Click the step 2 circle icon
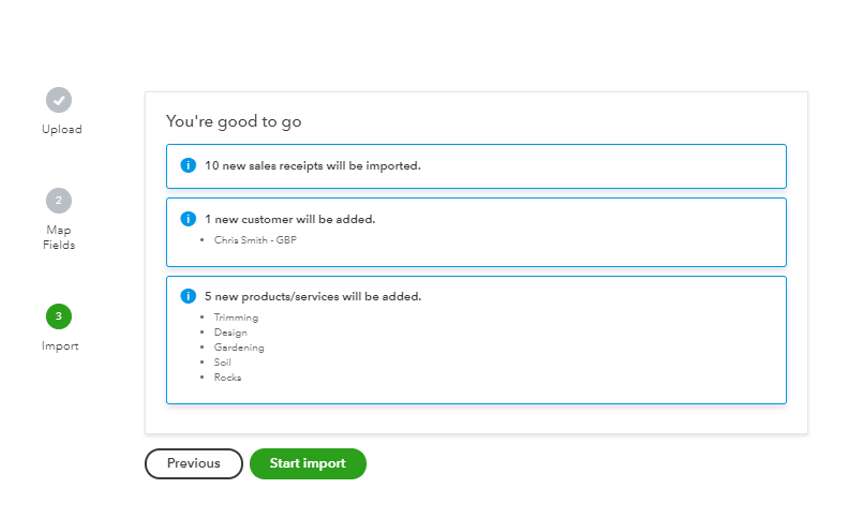 59,201
